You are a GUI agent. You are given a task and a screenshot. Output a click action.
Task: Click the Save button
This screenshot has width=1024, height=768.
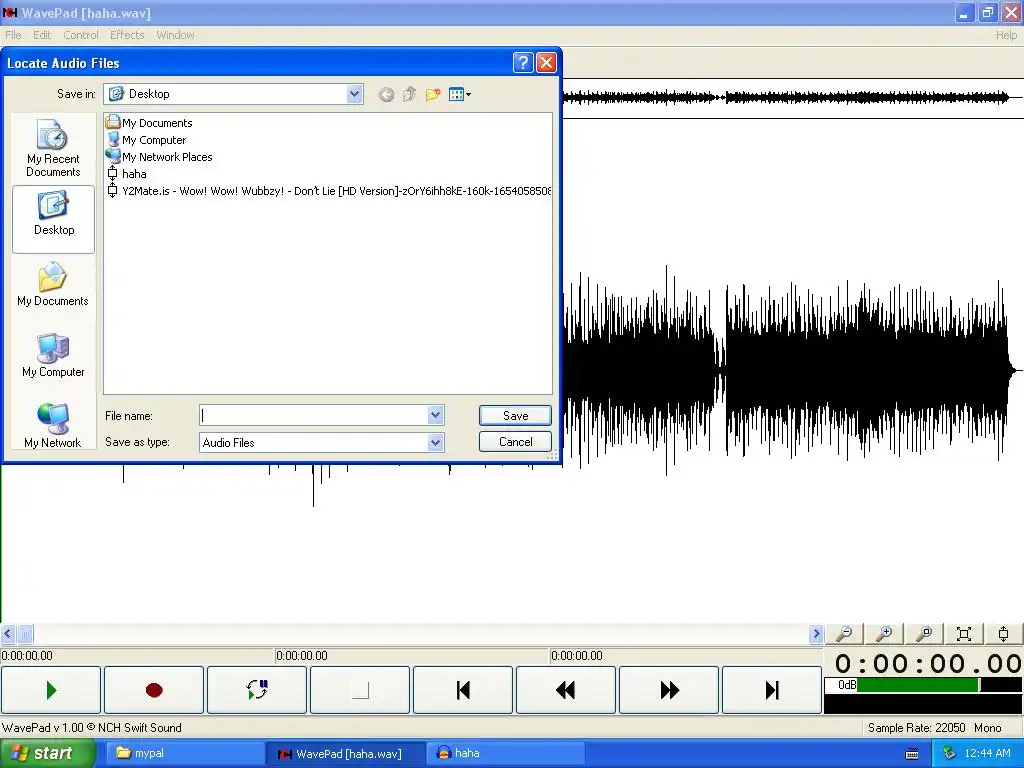515,415
